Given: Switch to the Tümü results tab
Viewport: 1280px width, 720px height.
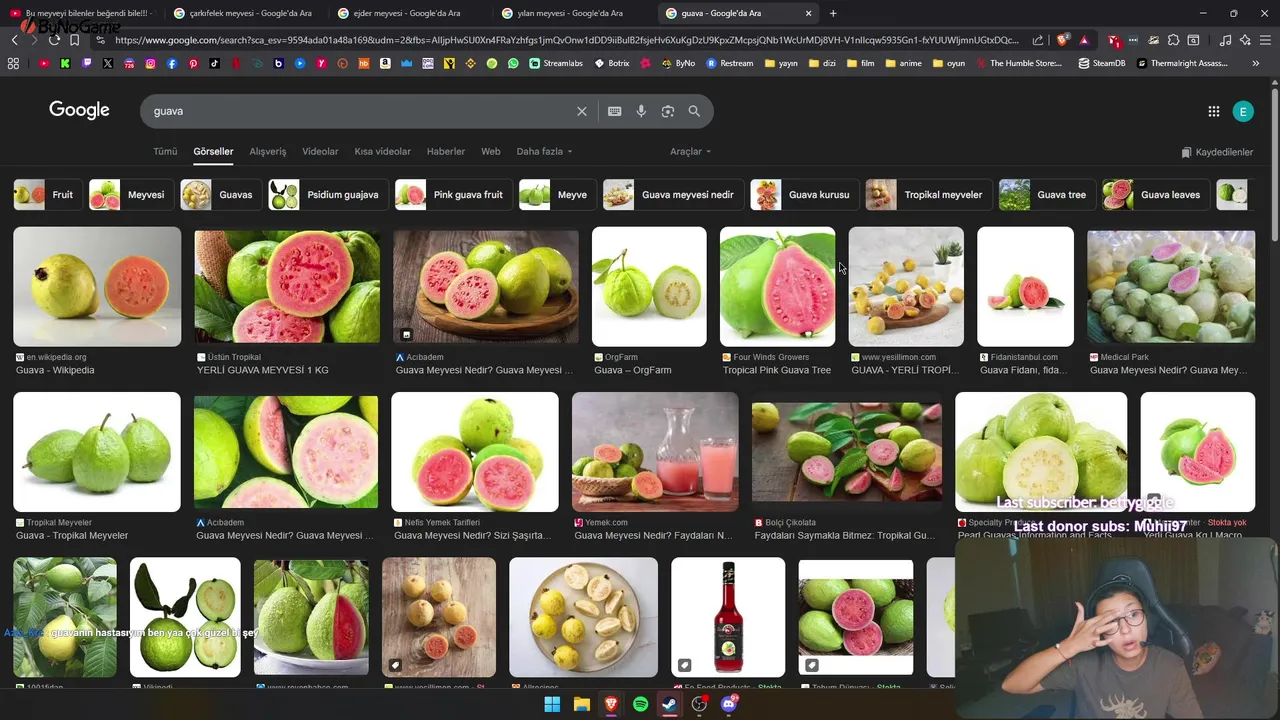Looking at the screenshot, I should [165, 151].
